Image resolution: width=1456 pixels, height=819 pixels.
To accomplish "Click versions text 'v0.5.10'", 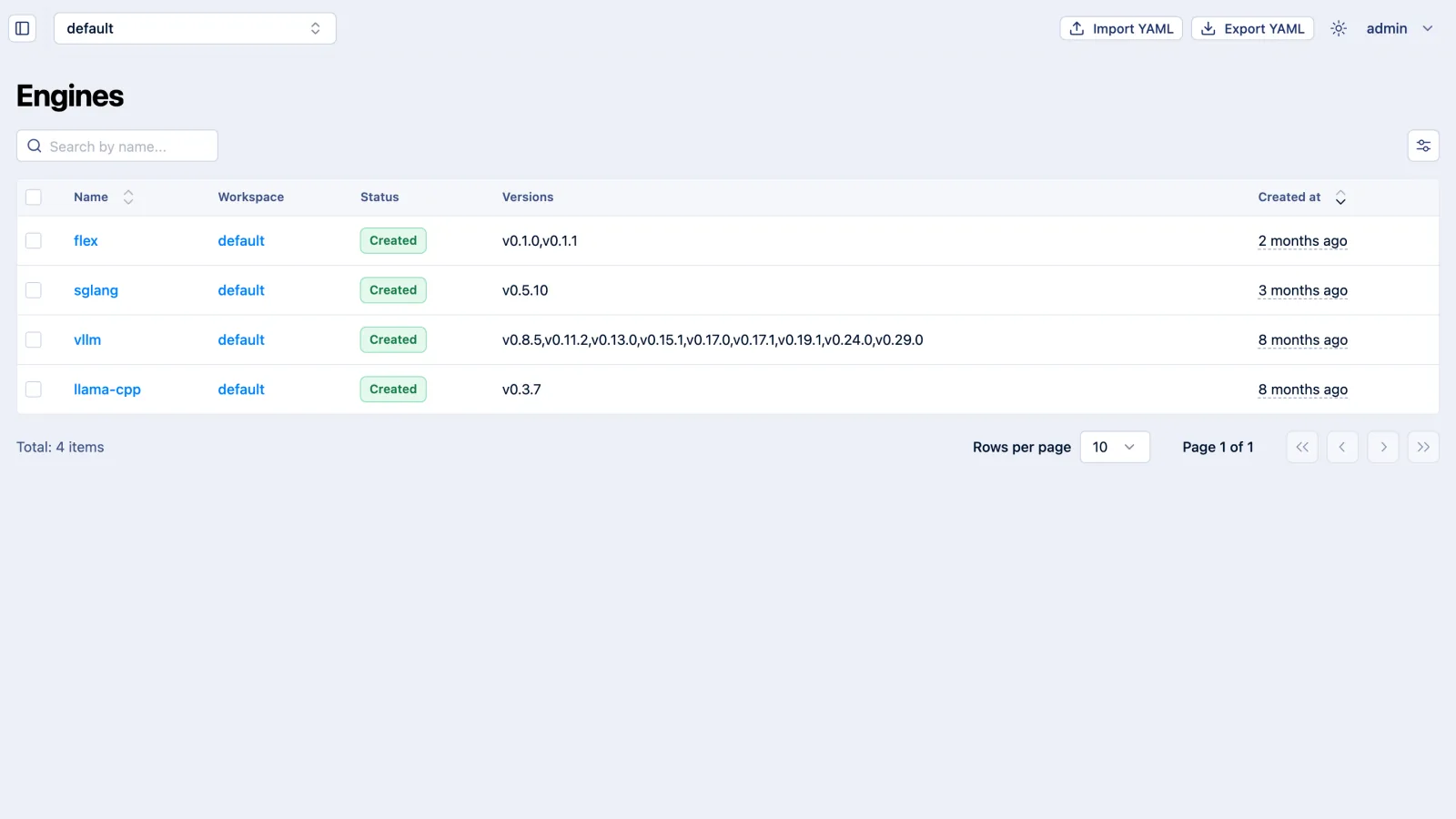I will coord(525,290).
